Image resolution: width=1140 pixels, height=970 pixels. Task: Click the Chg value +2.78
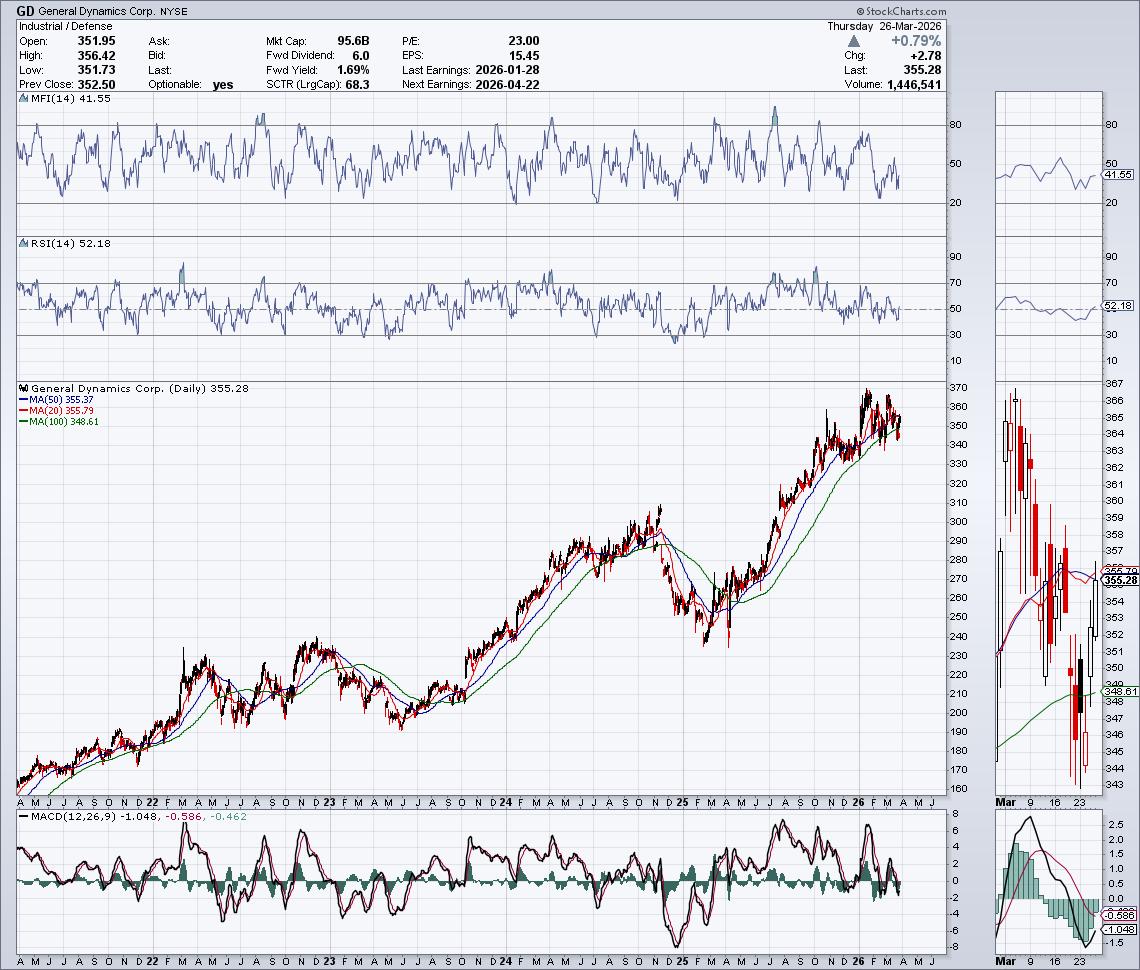click(x=926, y=55)
